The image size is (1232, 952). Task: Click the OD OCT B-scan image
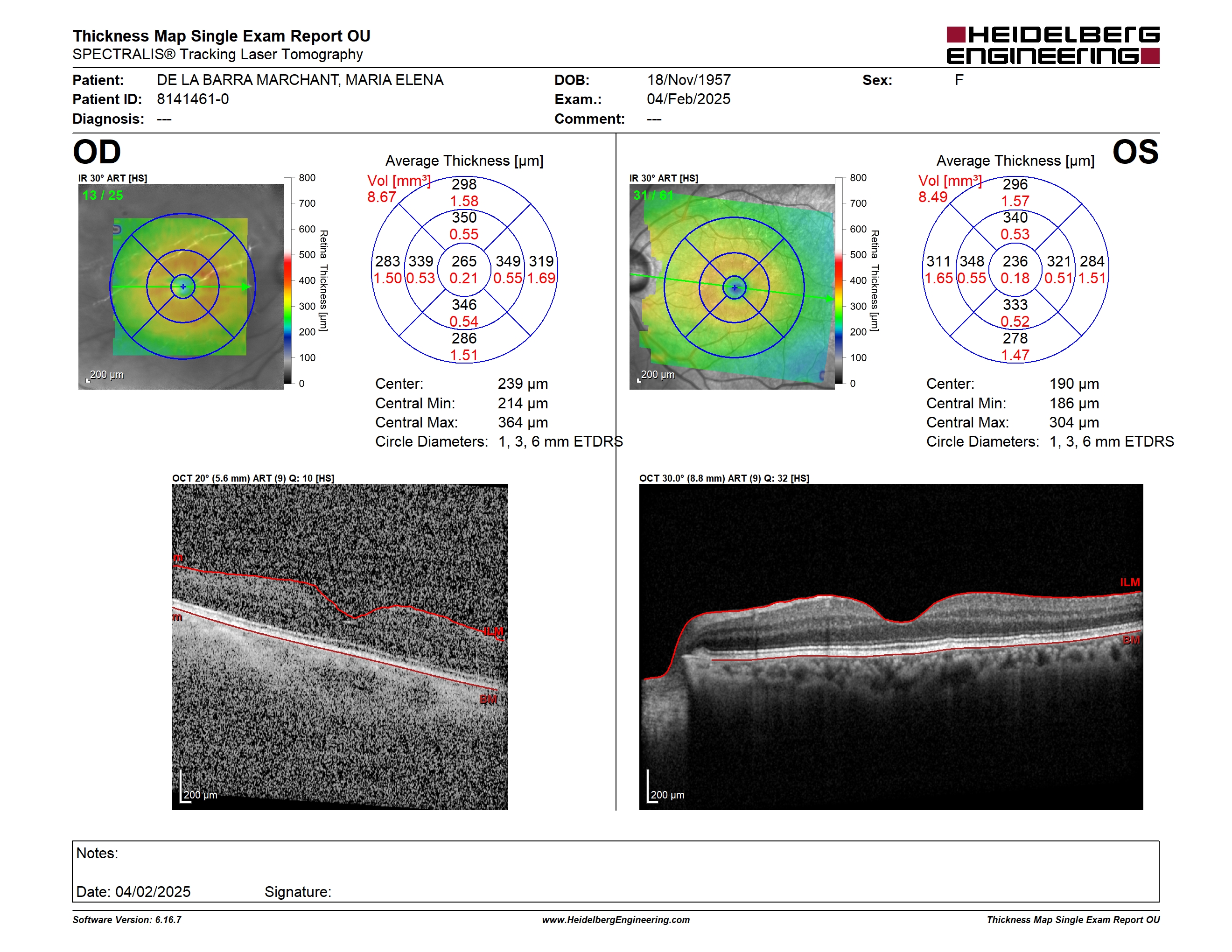click(340, 647)
